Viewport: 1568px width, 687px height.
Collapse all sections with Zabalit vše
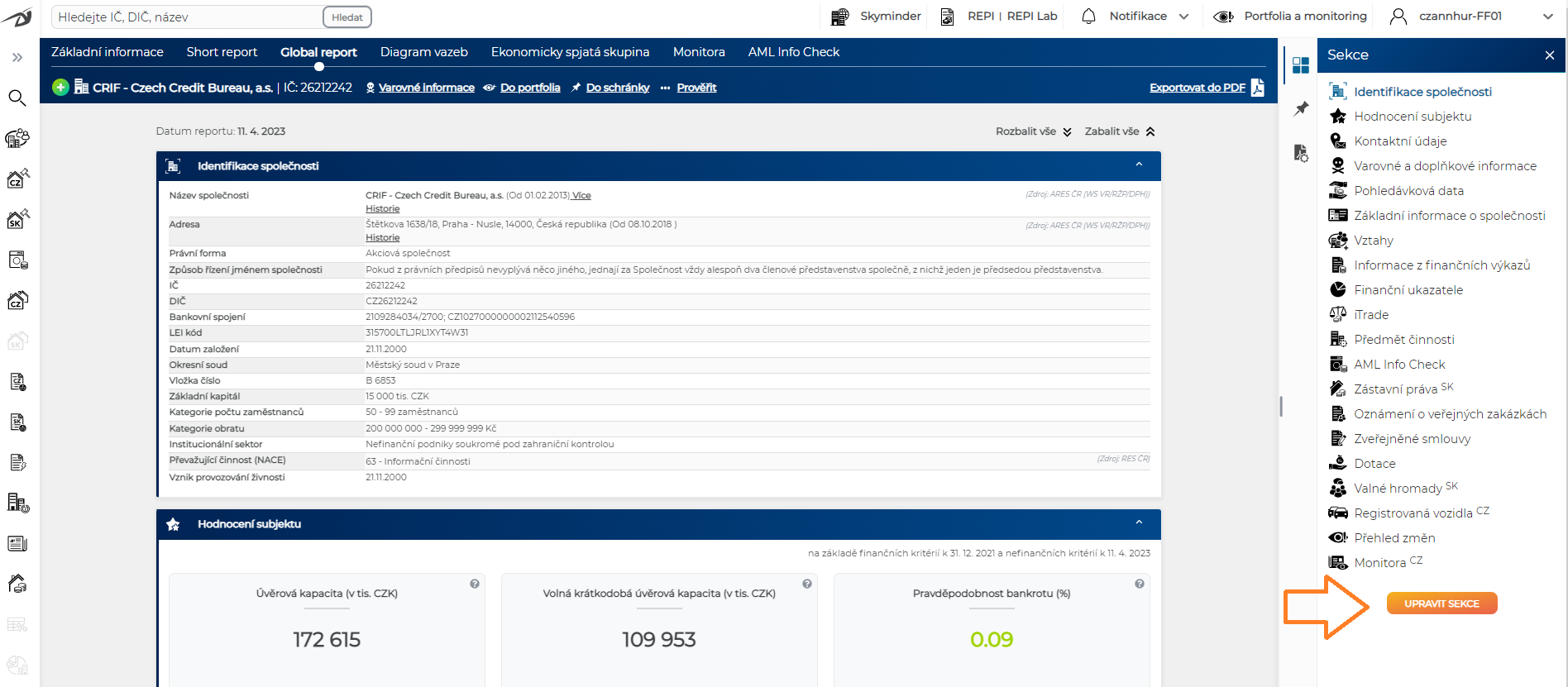(1120, 131)
